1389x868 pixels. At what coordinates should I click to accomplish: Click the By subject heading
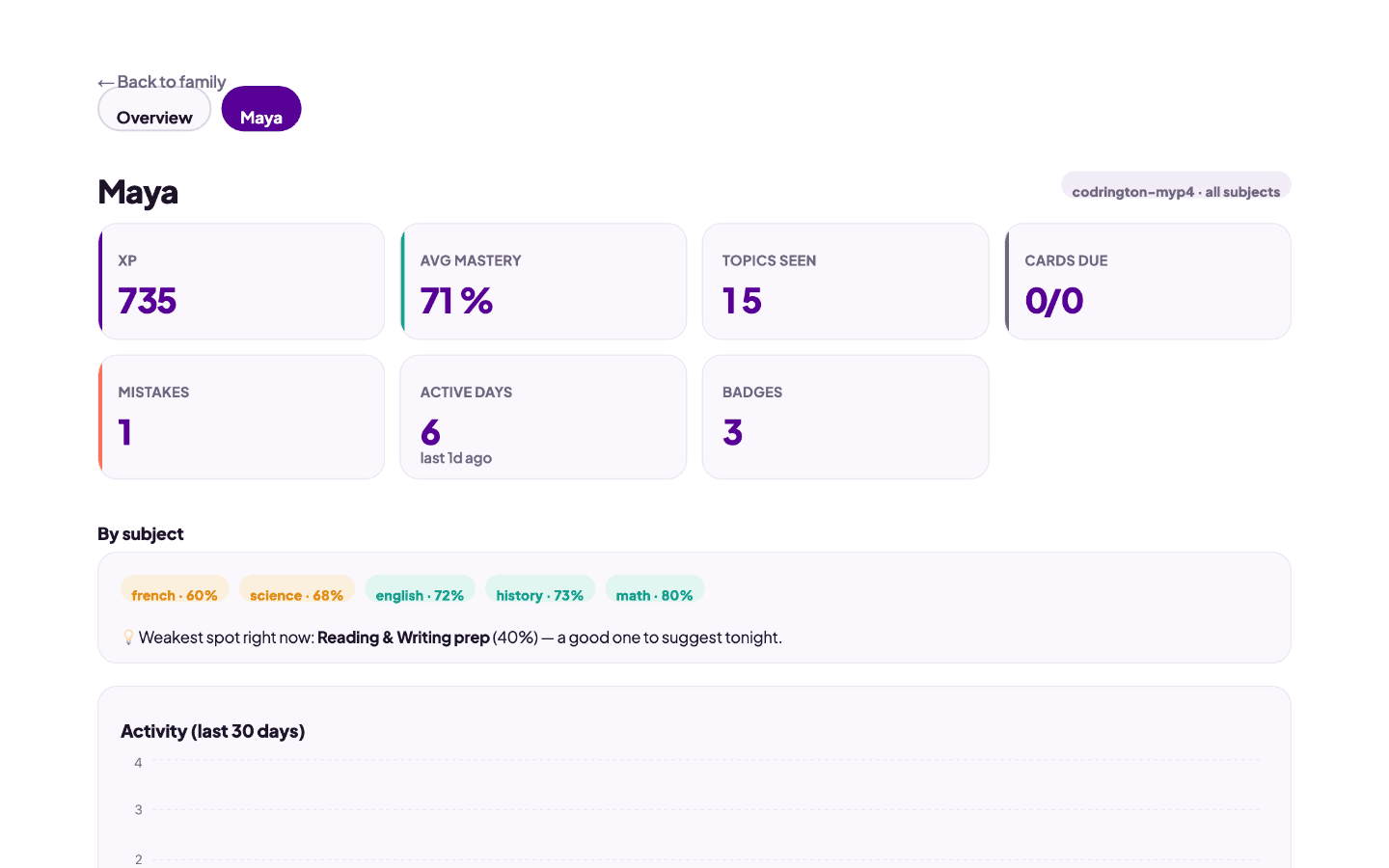[141, 534]
